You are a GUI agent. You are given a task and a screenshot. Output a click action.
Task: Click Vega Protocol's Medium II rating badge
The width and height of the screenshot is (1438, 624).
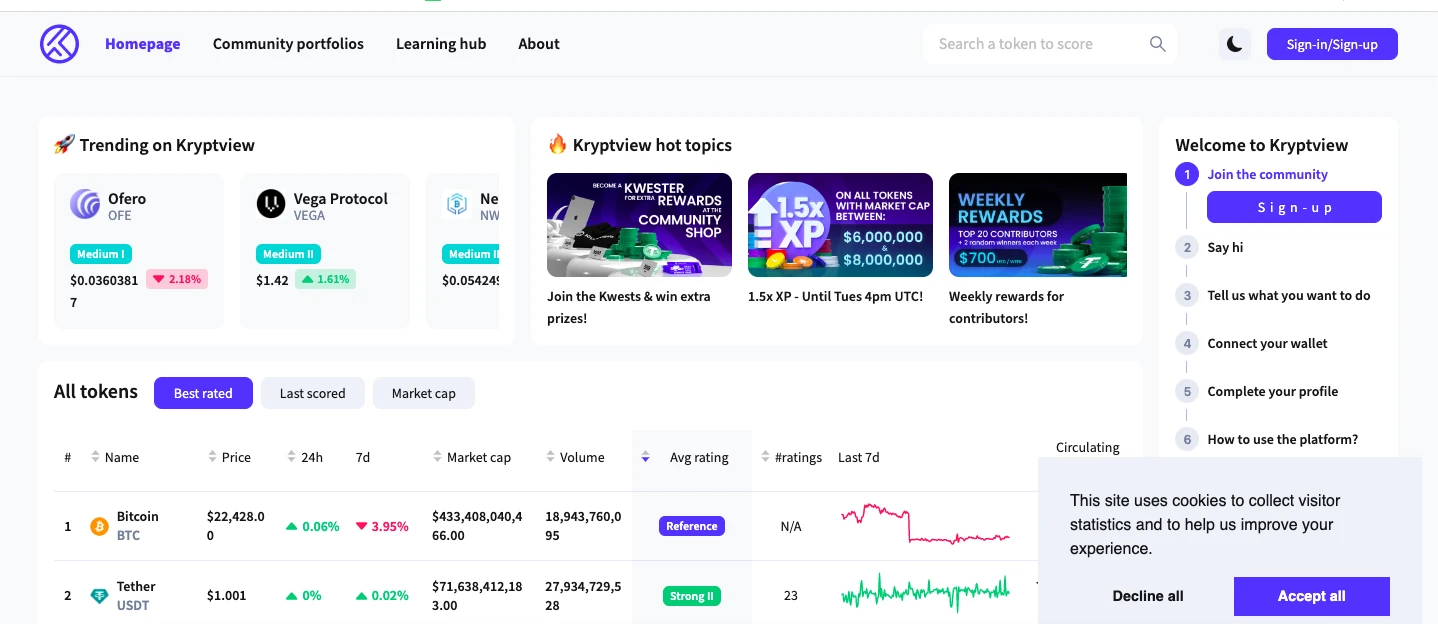[x=289, y=254]
